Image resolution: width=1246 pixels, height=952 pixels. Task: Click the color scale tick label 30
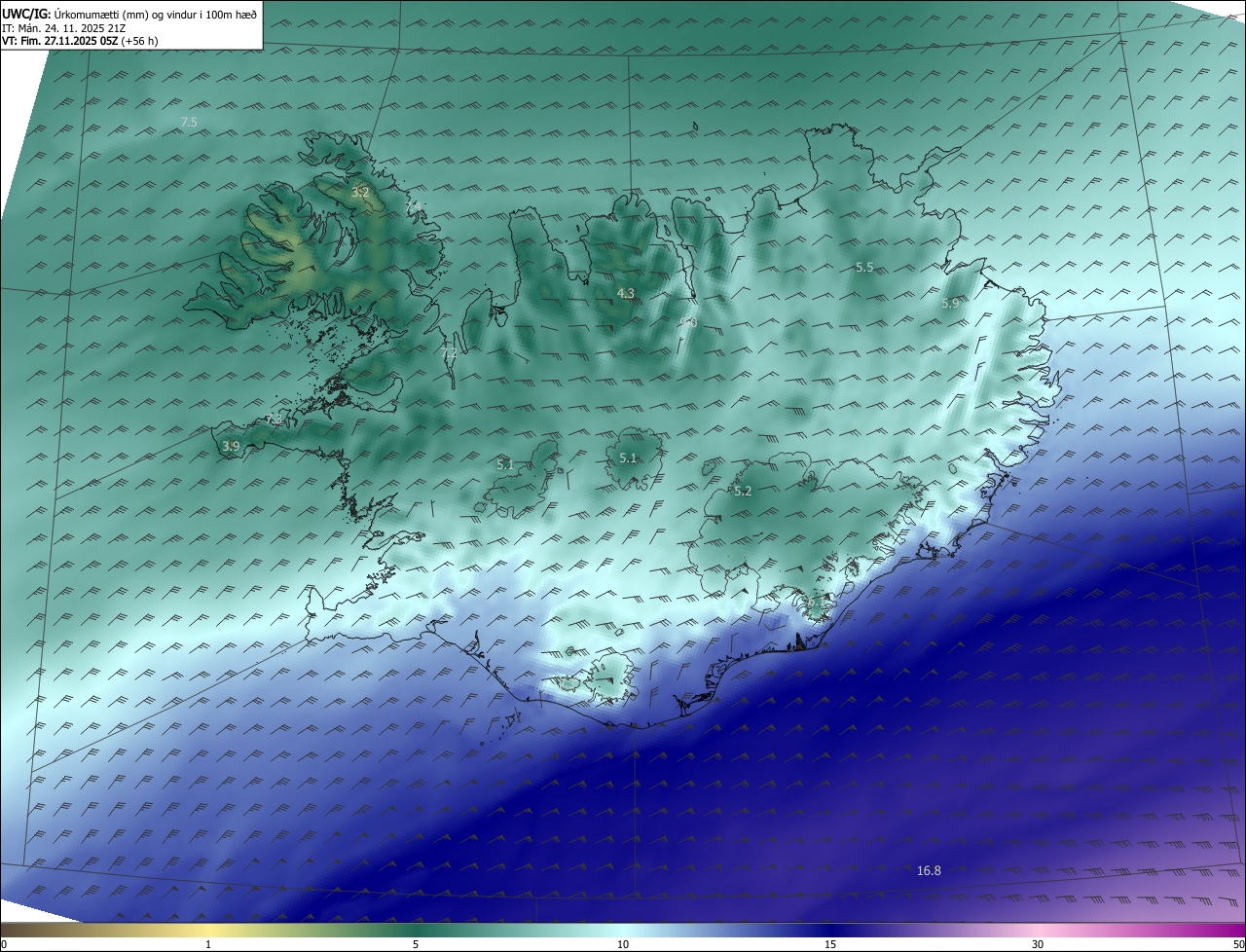tap(1038, 944)
